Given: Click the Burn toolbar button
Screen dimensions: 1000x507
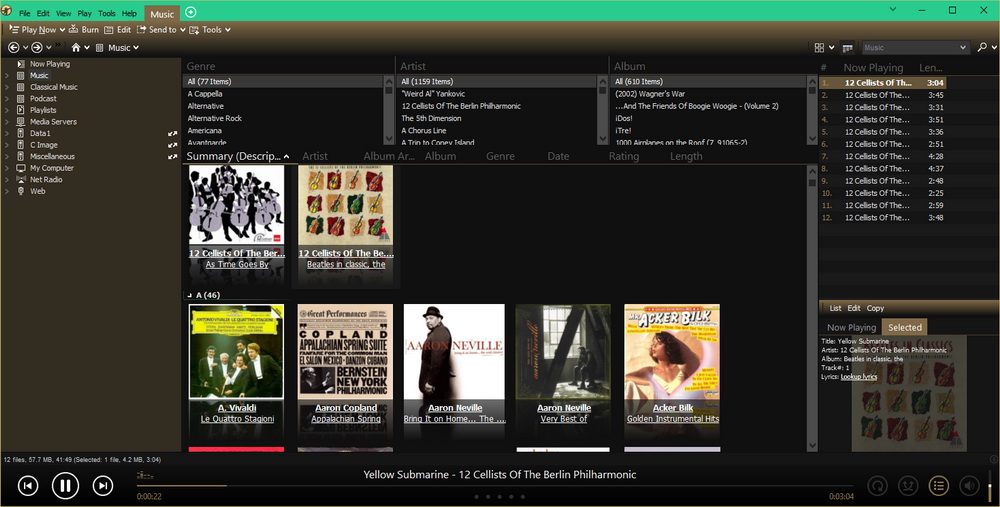Looking at the screenshot, I should coord(84,29).
